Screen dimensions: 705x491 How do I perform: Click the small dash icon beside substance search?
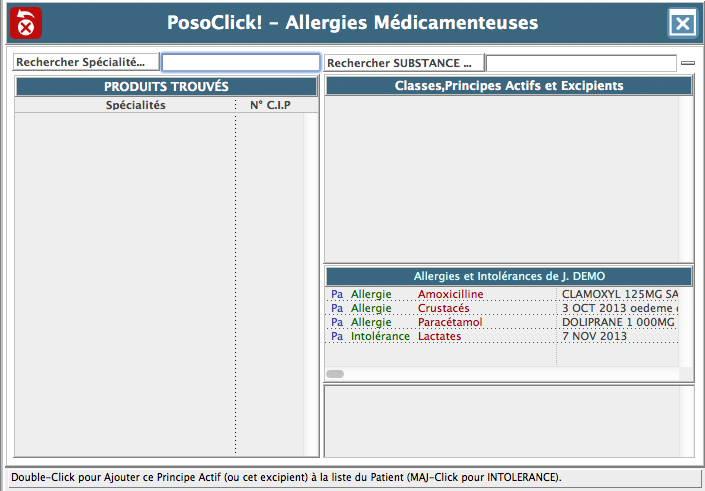[687, 63]
